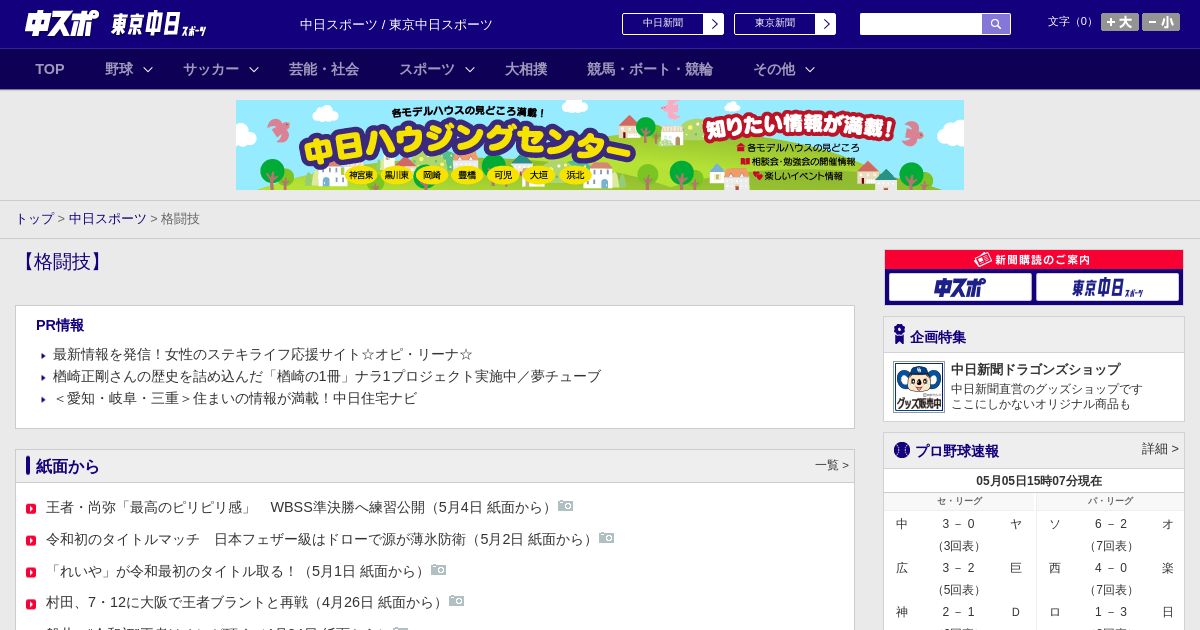Click score 3－2 広 vs 巨
The width and height of the screenshot is (1200, 630).
(958, 568)
